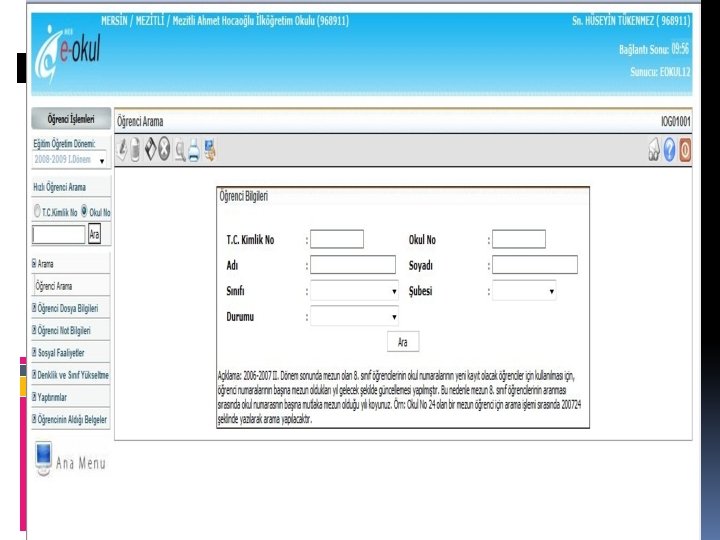Click the e-okul logo
The image size is (720, 540).
pos(68,53)
